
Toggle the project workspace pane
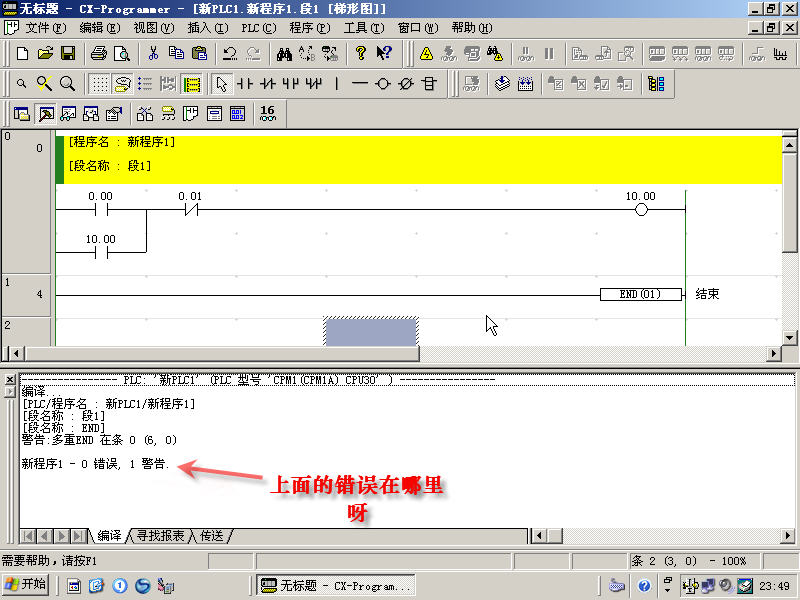(22, 114)
